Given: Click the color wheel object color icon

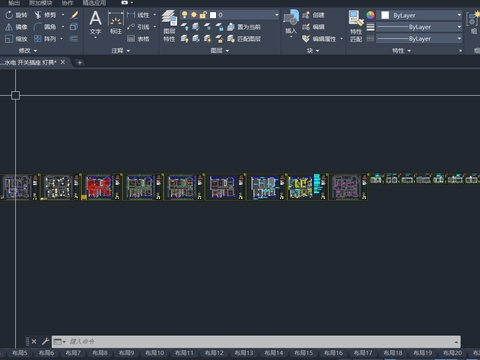Looking at the screenshot, I should pyautogui.click(x=370, y=15).
